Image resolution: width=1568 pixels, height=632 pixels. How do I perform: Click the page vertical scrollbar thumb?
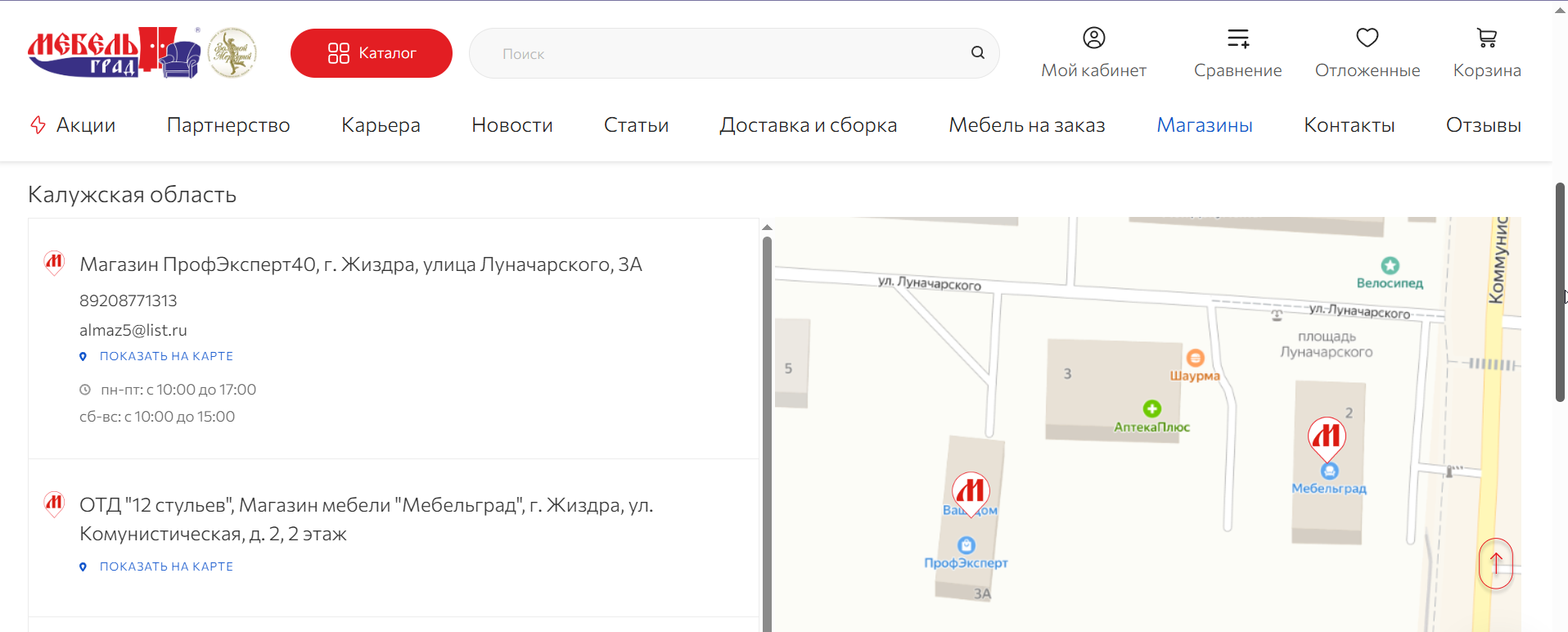[x=1560, y=292]
